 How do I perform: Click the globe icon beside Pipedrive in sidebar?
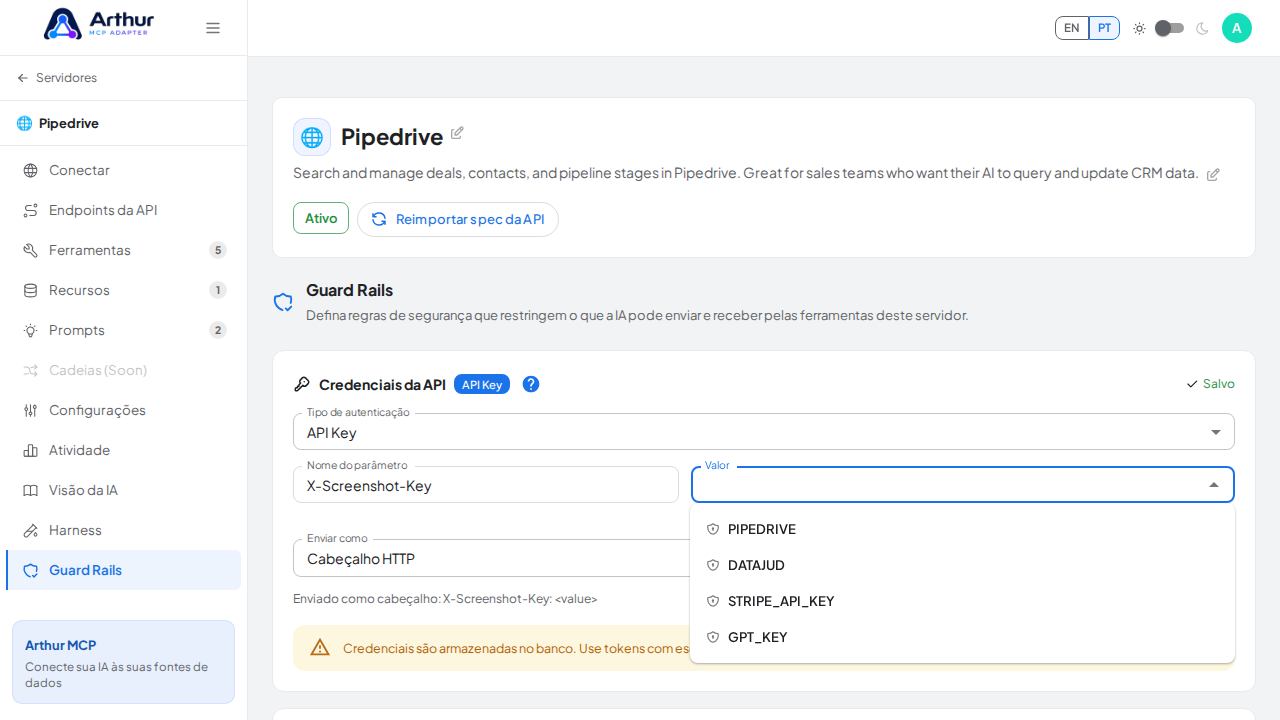[24, 123]
